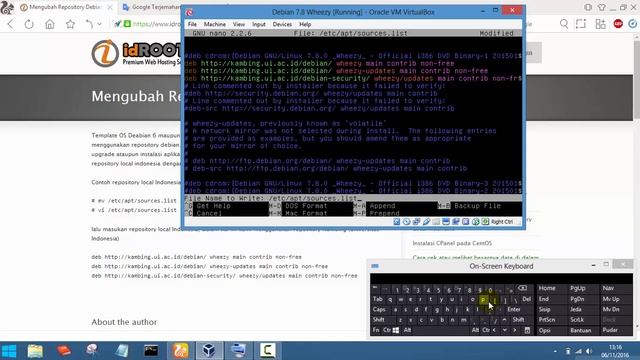The height and width of the screenshot is (360, 640).
Task: Click the VirtualBox network status icon
Action: click(x=416, y=222)
